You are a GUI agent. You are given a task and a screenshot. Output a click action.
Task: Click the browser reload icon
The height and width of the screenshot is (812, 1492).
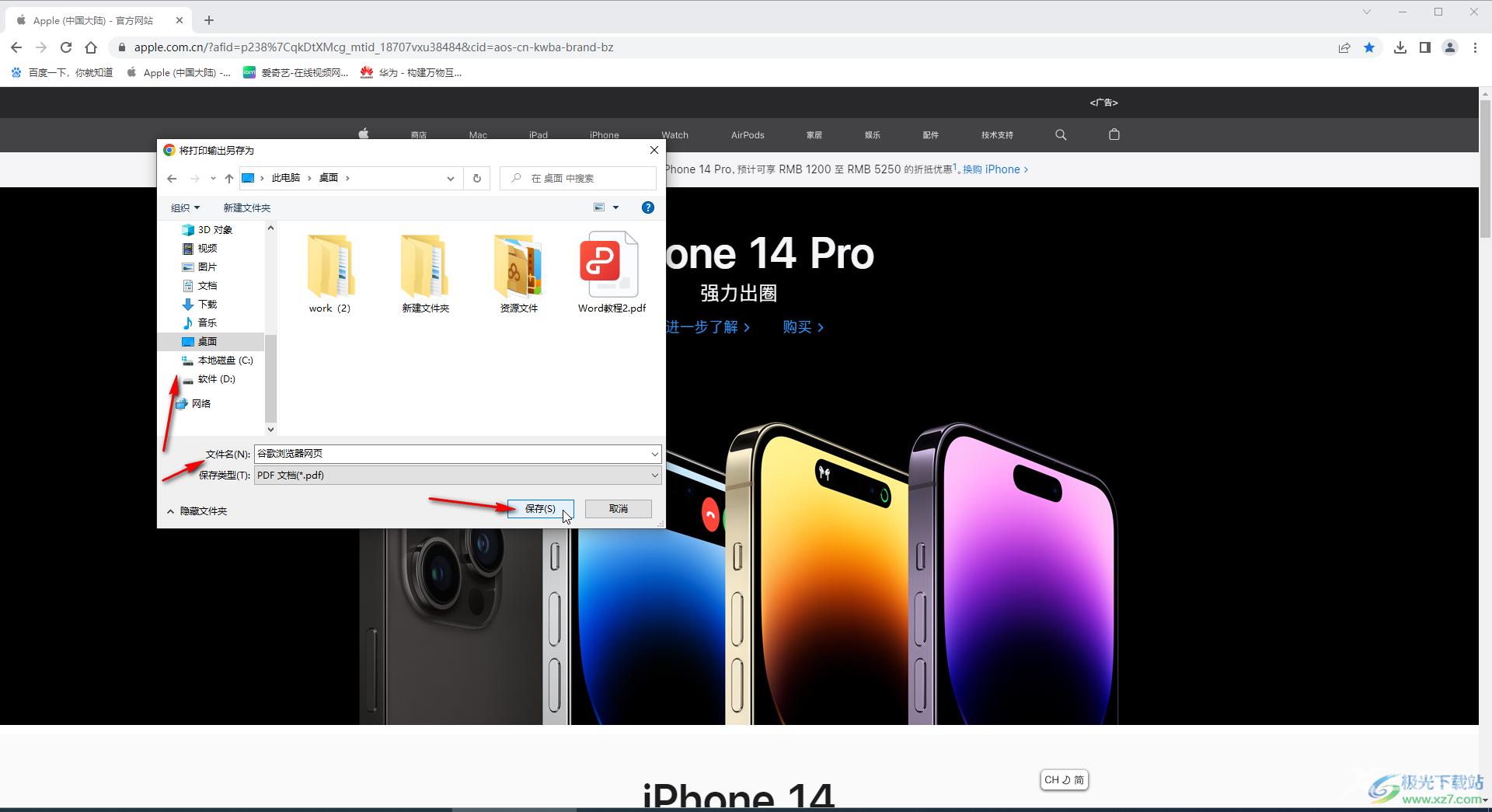(66, 47)
